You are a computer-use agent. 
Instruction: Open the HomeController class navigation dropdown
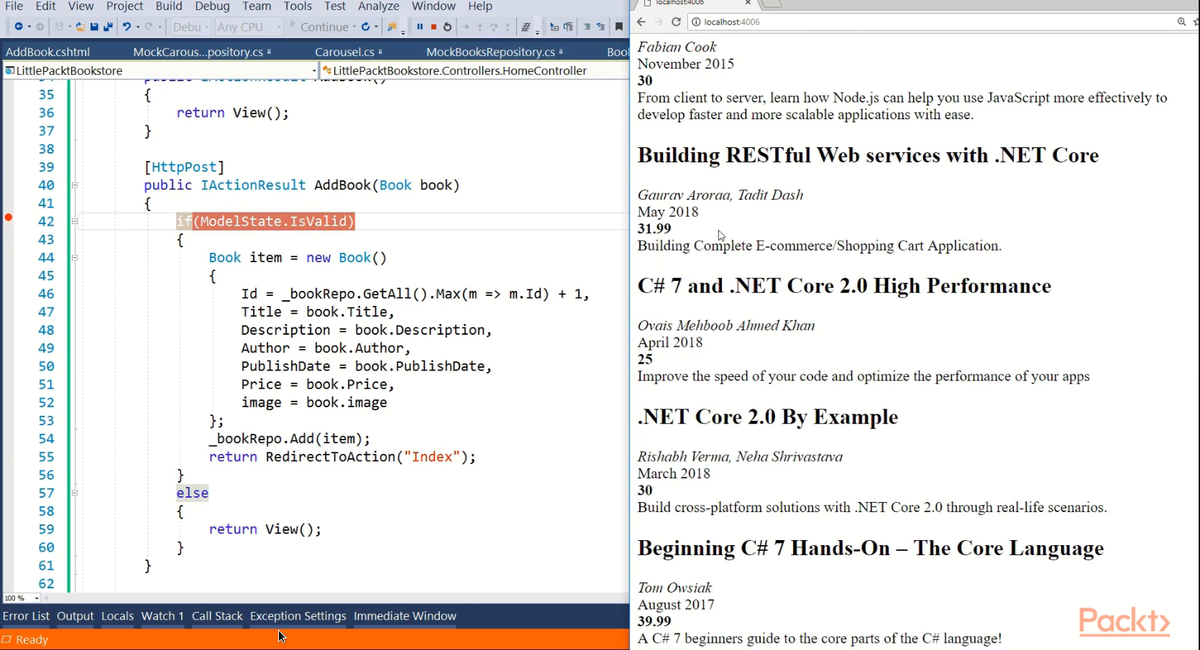pos(474,70)
